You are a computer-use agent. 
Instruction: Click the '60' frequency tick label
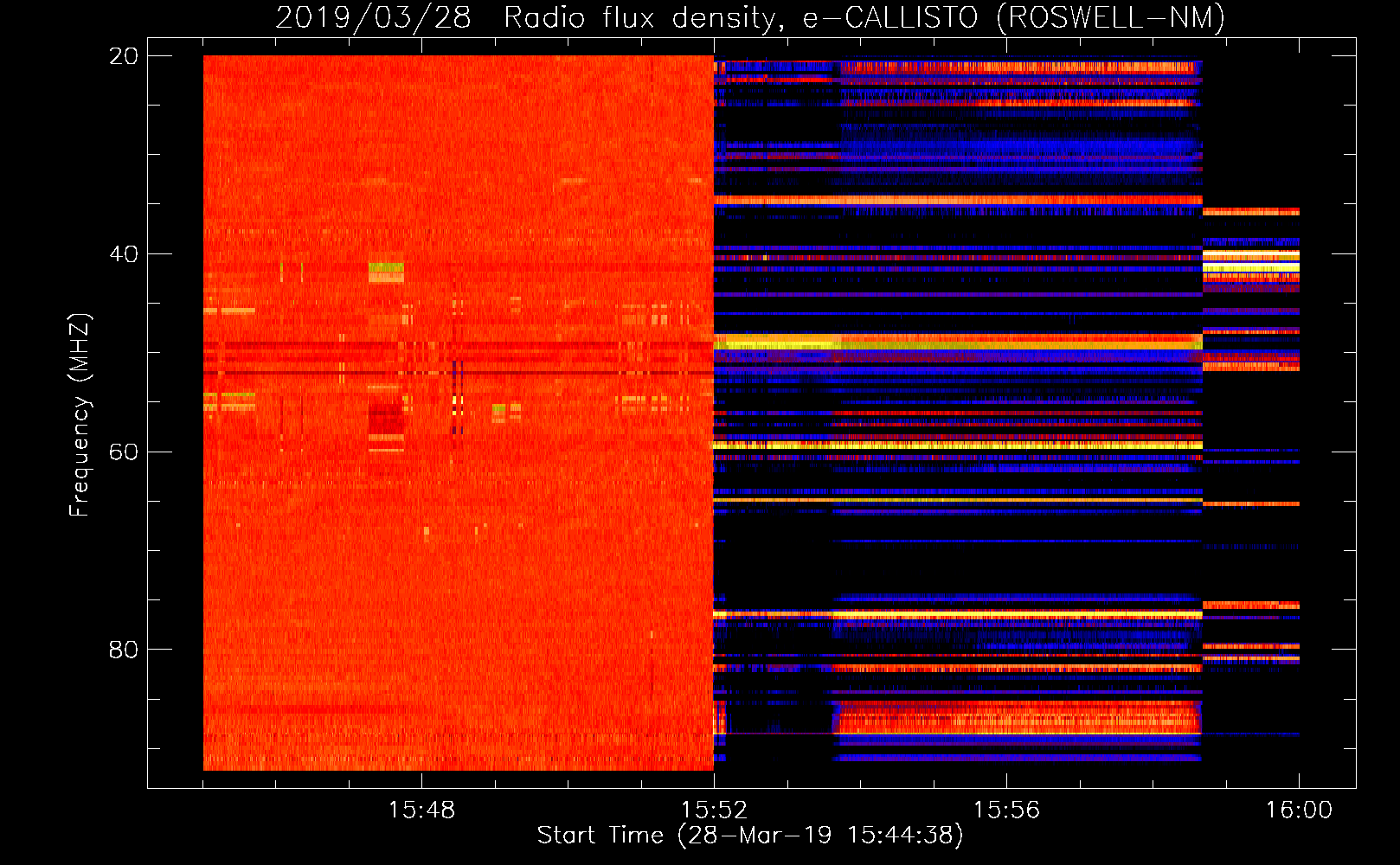click(x=124, y=452)
